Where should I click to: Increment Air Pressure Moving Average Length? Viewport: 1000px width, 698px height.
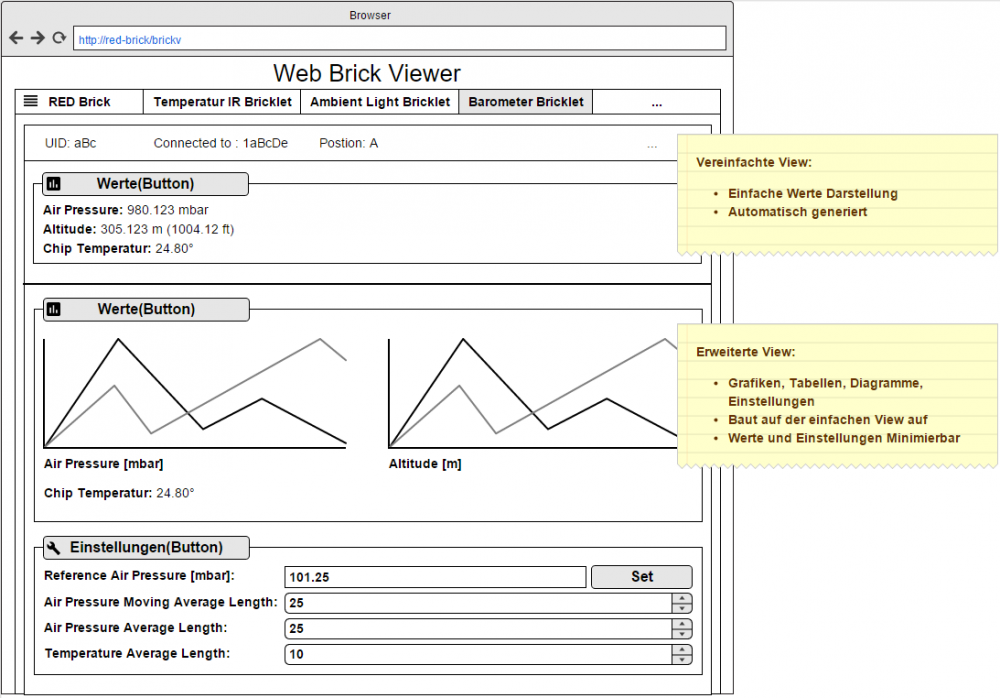[681, 598]
